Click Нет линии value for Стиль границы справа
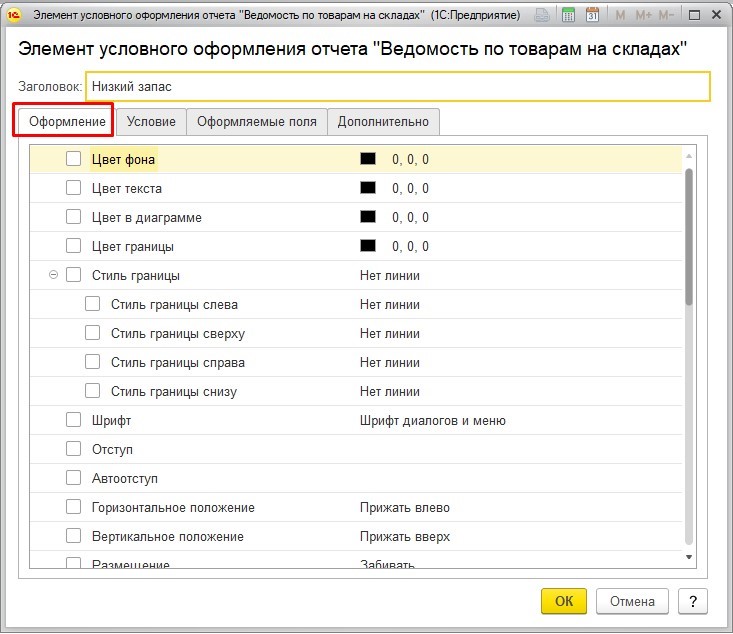733x634 pixels. pos(390,362)
